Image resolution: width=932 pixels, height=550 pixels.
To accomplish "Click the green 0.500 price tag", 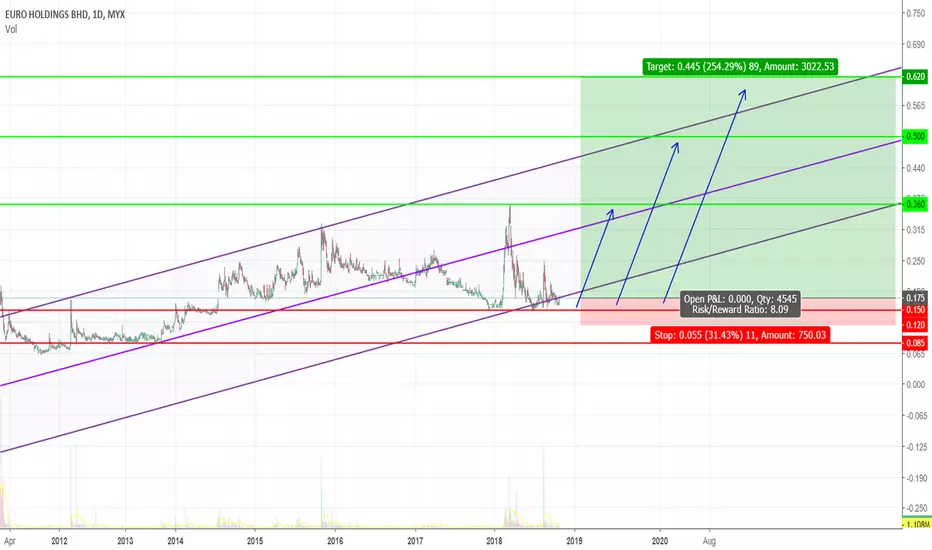I will (x=915, y=136).
